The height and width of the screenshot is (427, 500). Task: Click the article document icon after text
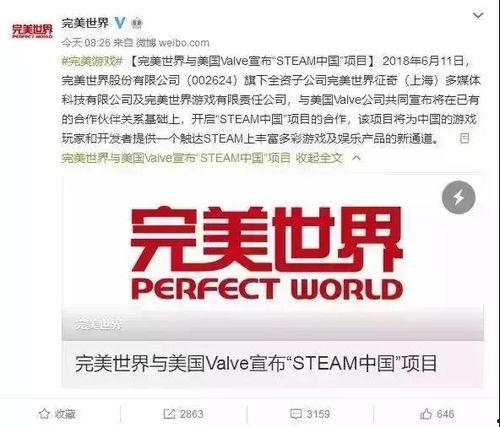click(x=464, y=138)
